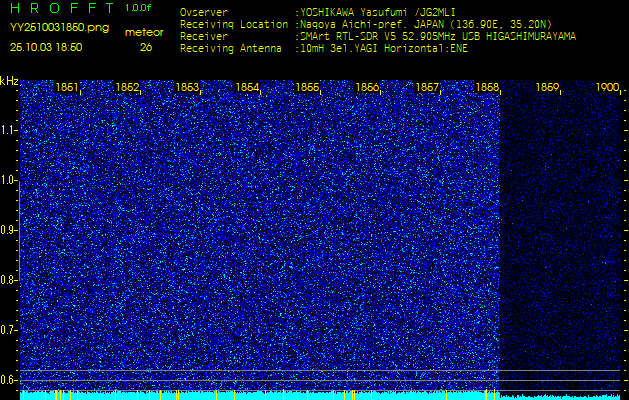
Task: Click the 1.0 kHz axis label
Action: [8, 181]
